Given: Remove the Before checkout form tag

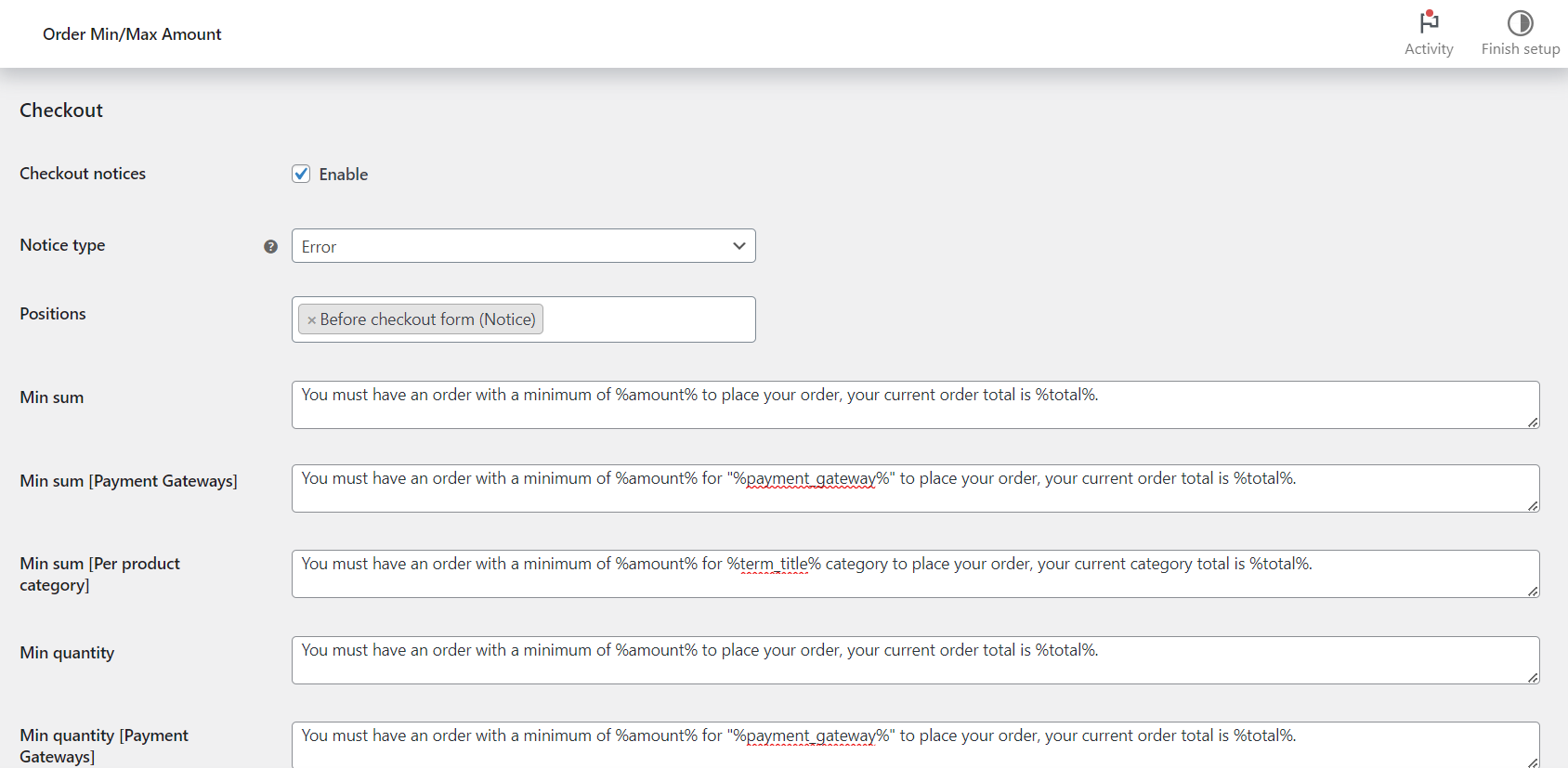Looking at the screenshot, I should 312,320.
